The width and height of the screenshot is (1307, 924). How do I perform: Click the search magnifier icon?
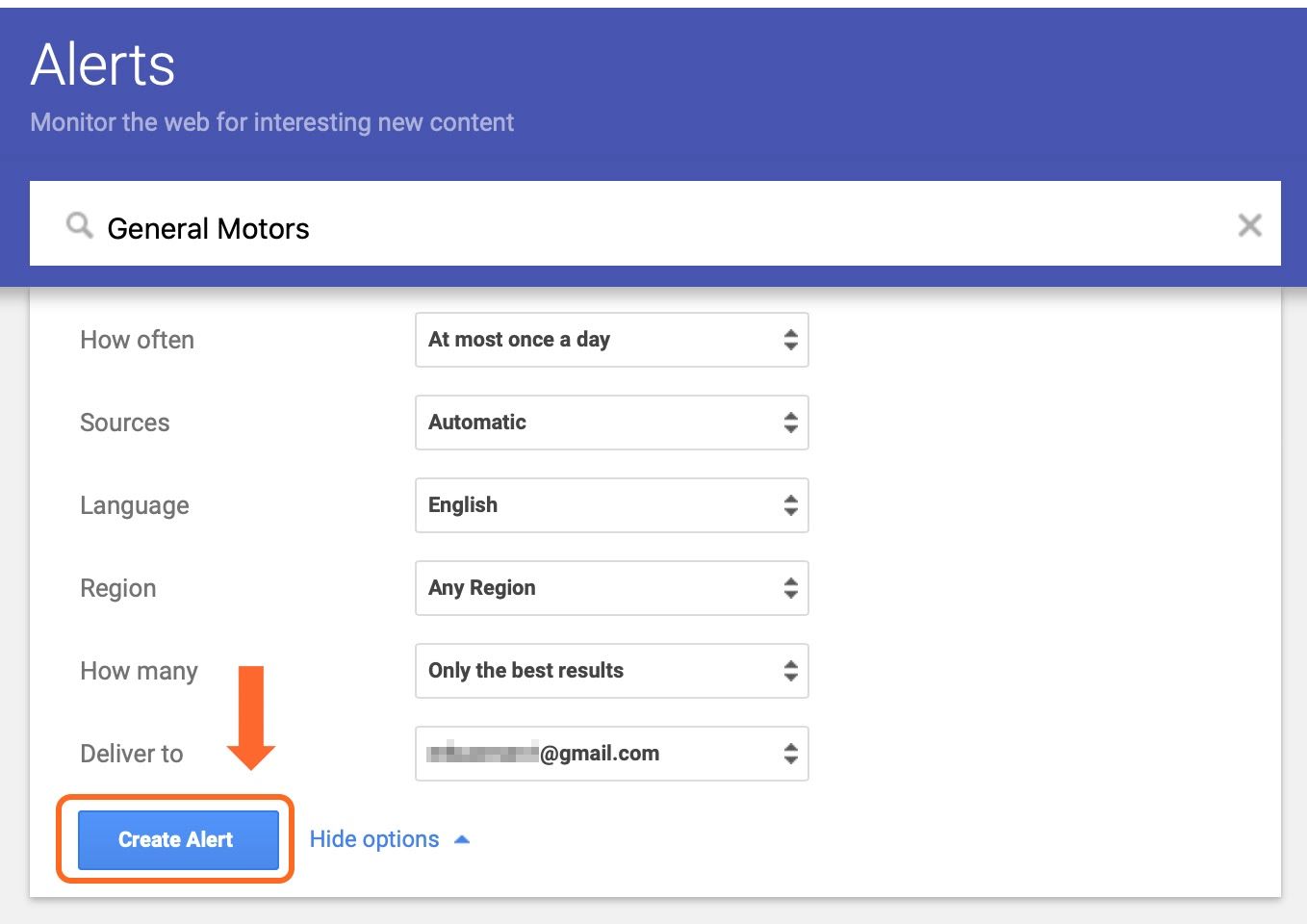[79, 226]
